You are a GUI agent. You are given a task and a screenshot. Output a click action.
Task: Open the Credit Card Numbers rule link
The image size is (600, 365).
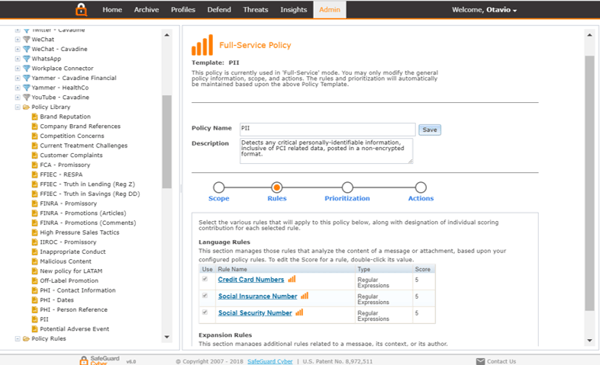click(x=251, y=279)
